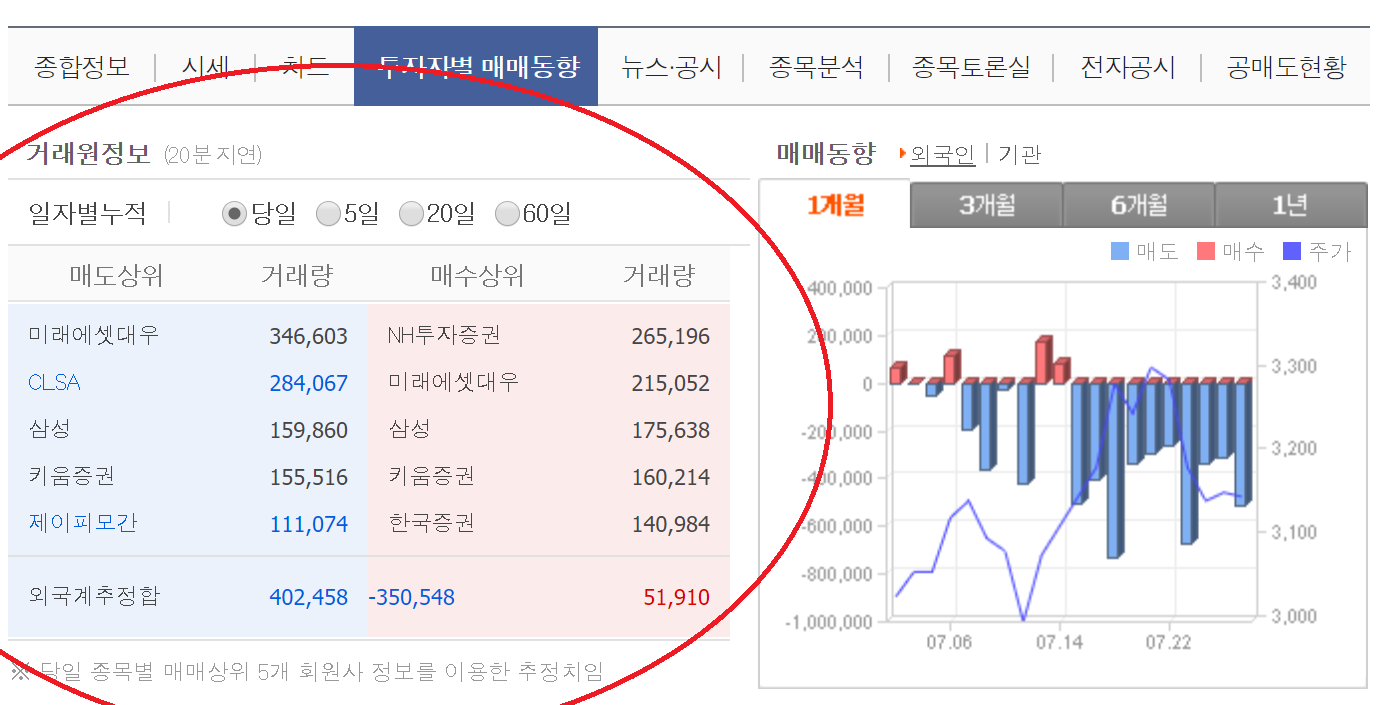Screen dimensions: 1386x705
Task: Click the 외국인 link
Action: tap(942, 154)
